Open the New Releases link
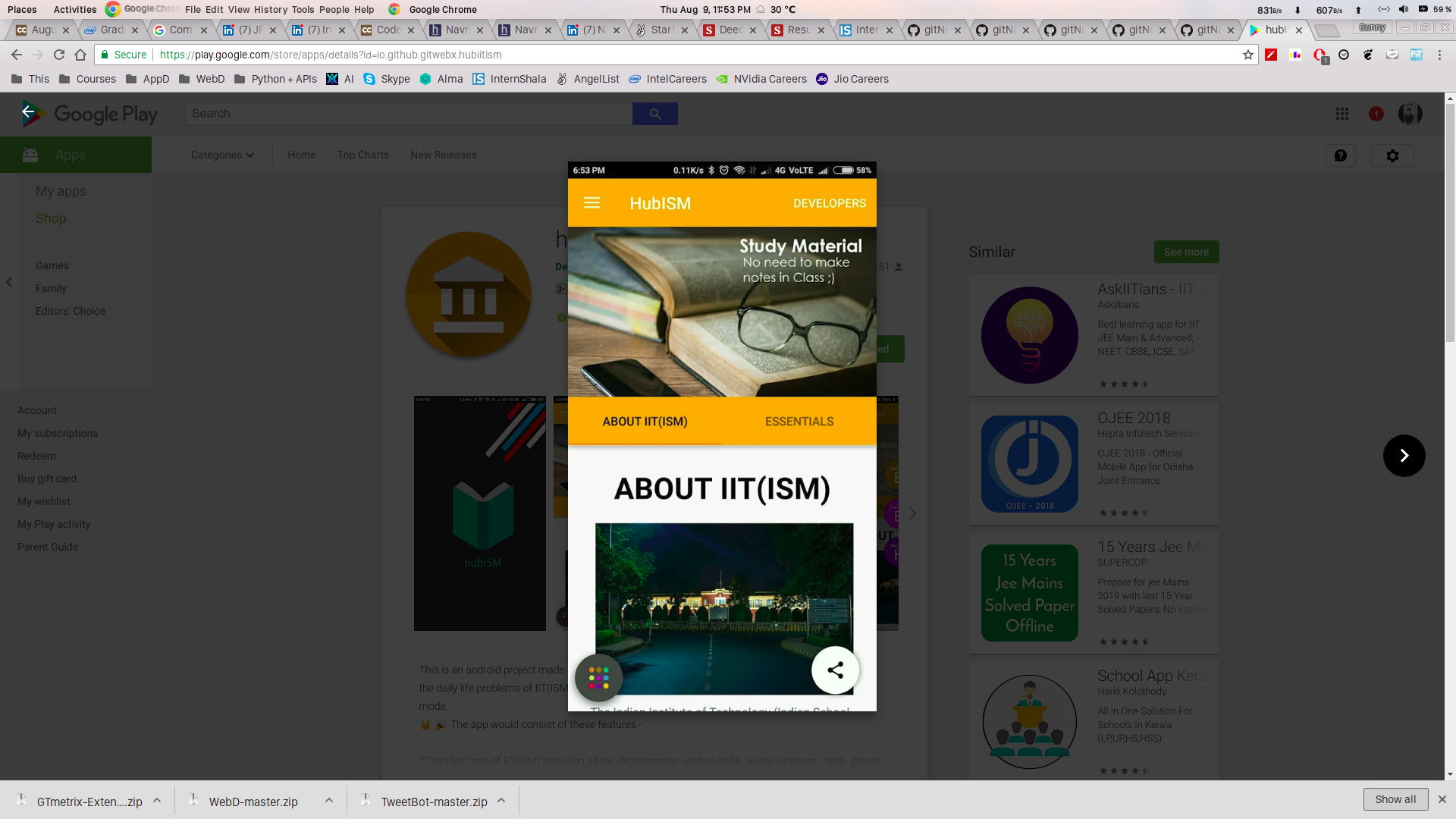This screenshot has height=819, width=1456. coord(444,155)
